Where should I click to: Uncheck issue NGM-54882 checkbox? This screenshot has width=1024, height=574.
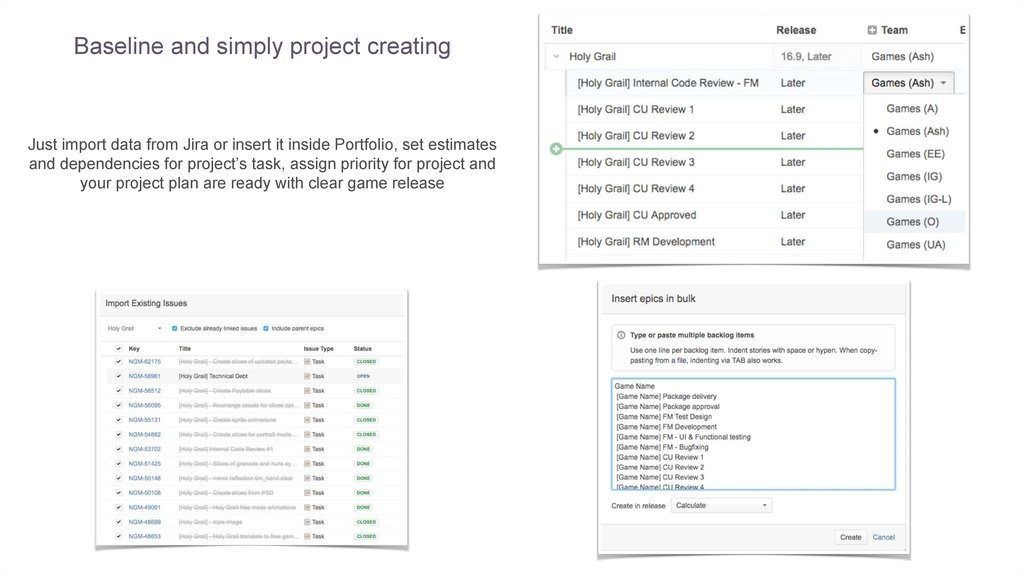point(118,434)
